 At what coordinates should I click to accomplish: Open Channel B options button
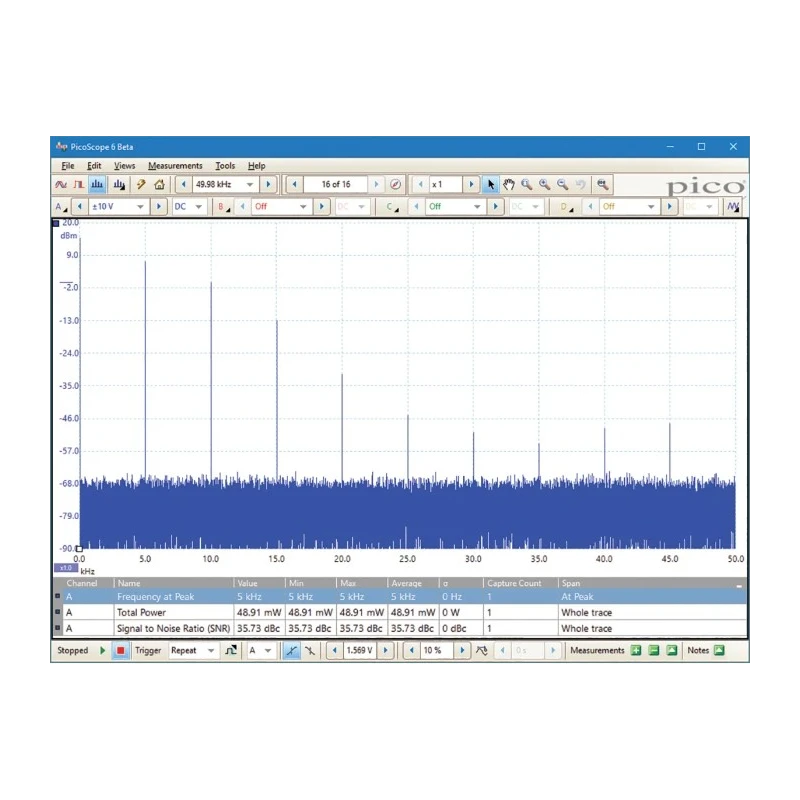click(224, 207)
